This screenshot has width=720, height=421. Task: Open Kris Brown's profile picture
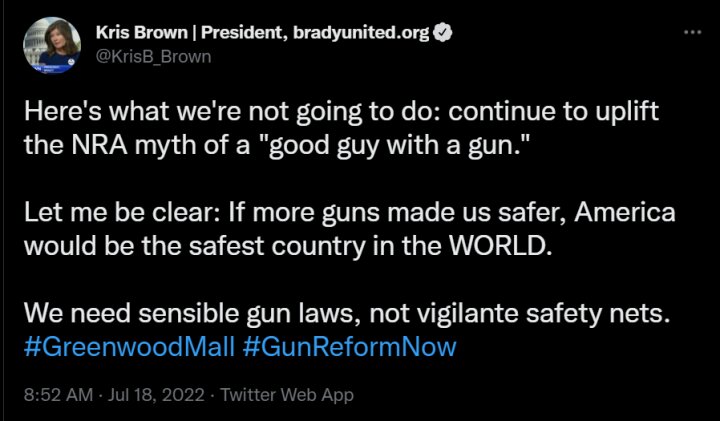coord(52,45)
